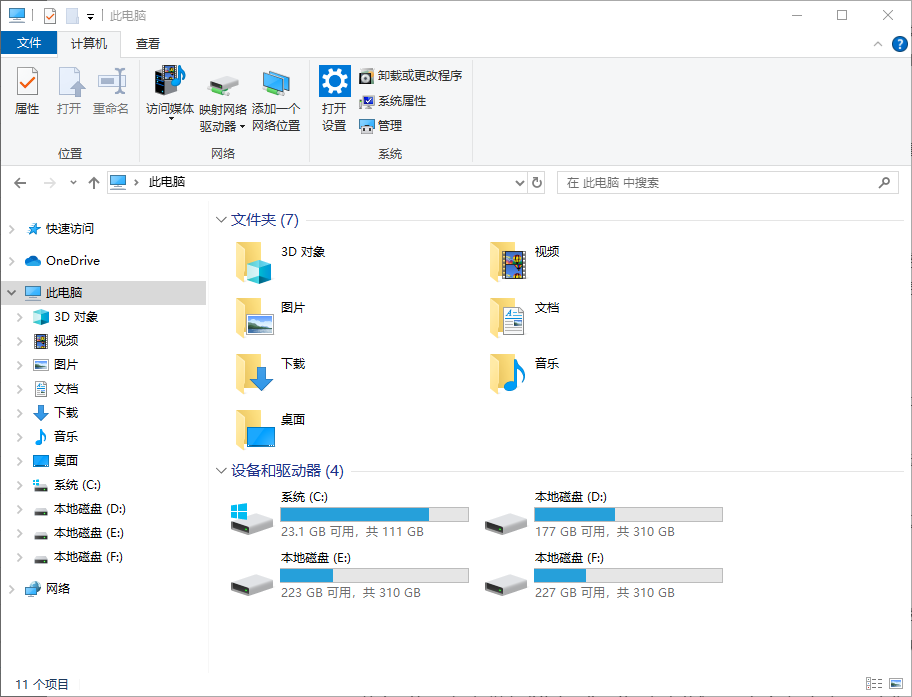Switch to the 查看 ribbon tab
Viewport: 912px width, 697px height.
point(147,43)
